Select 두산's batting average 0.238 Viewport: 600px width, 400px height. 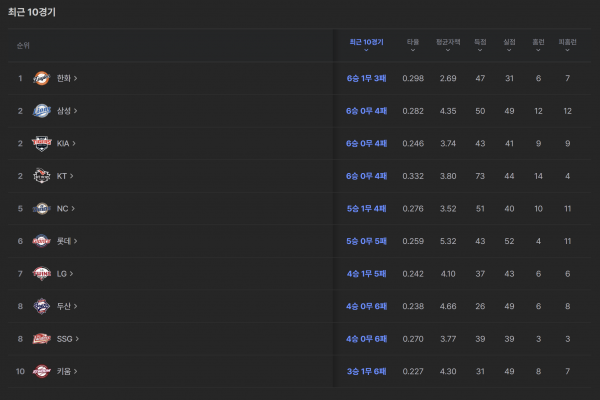click(x=413, y=306)
